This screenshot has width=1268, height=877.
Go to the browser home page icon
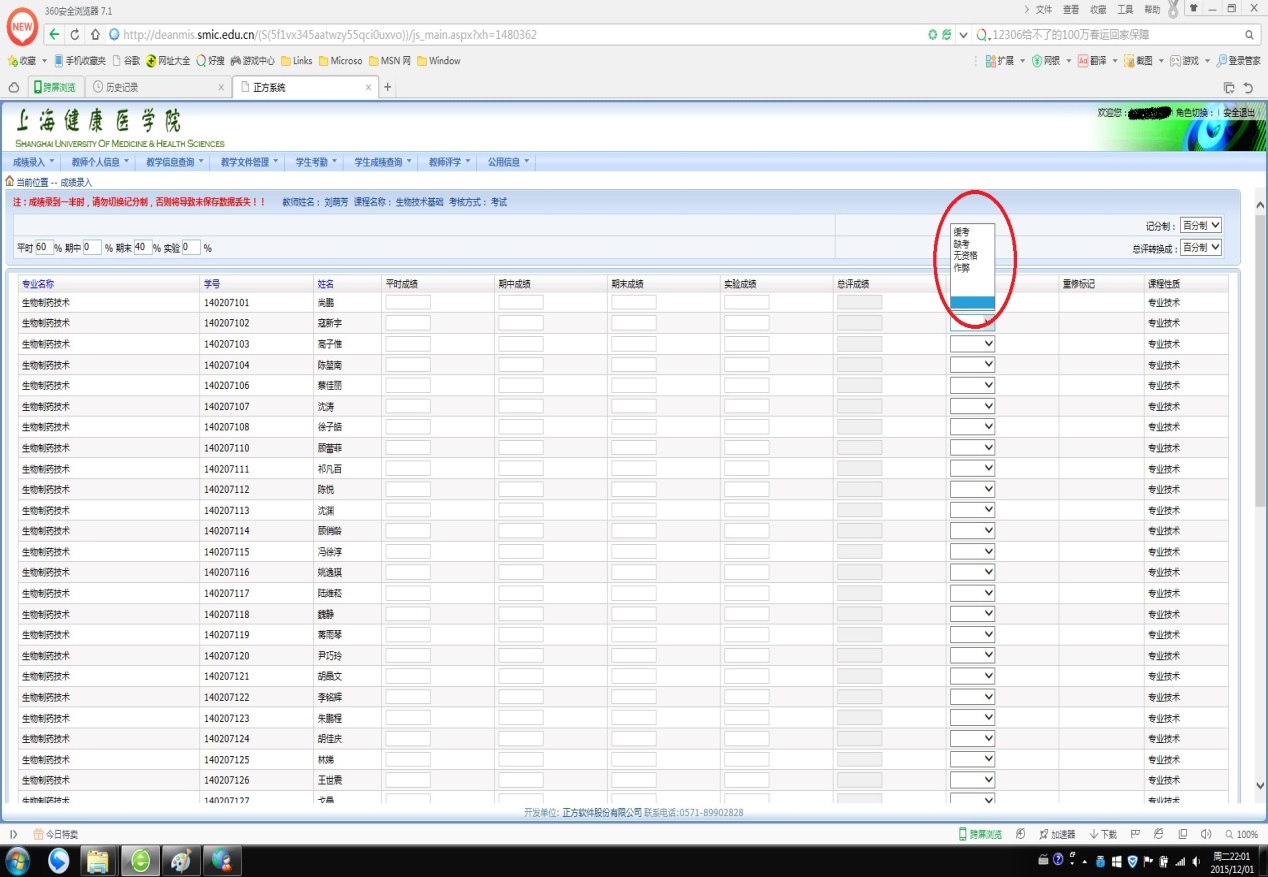95,35
